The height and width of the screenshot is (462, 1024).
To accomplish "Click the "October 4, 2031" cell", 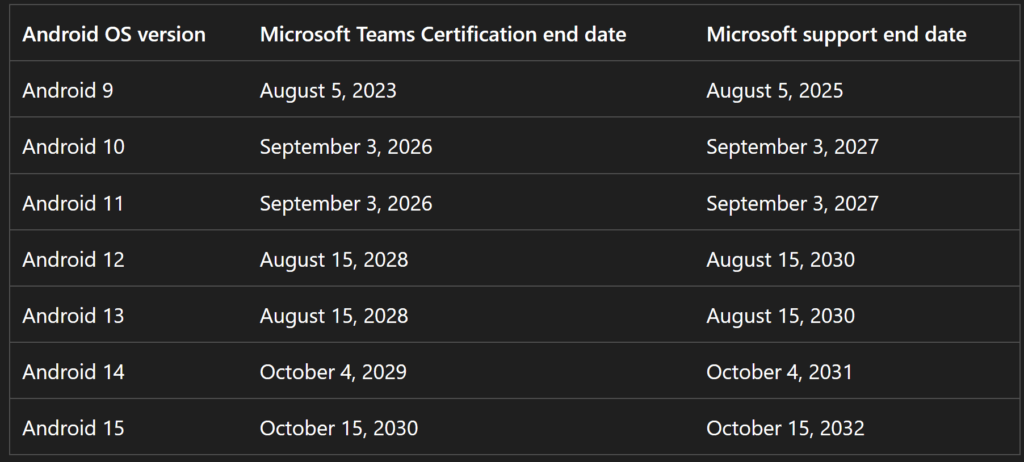I will pyautogui.click(x=779, y=372).
